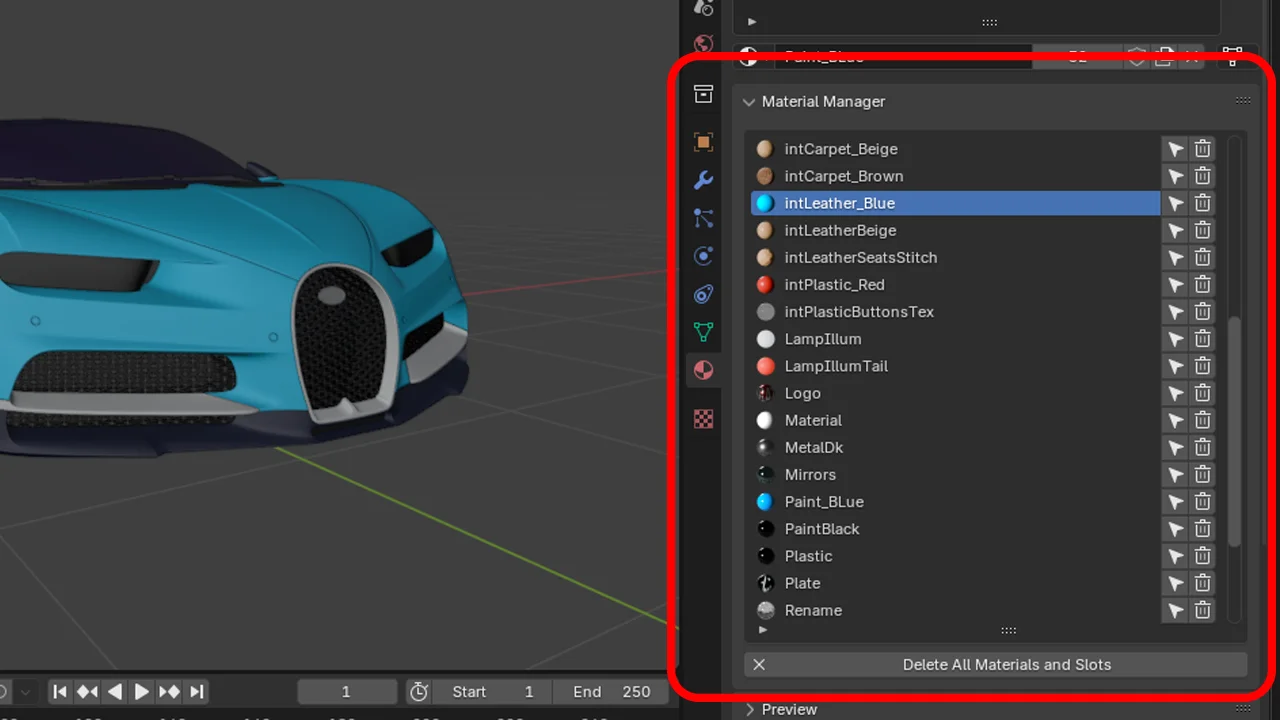Delete the intPlastic_Red material via trash icon
The width and height of the screenshot is (1280, 720).
click(x=1202, y=285)
